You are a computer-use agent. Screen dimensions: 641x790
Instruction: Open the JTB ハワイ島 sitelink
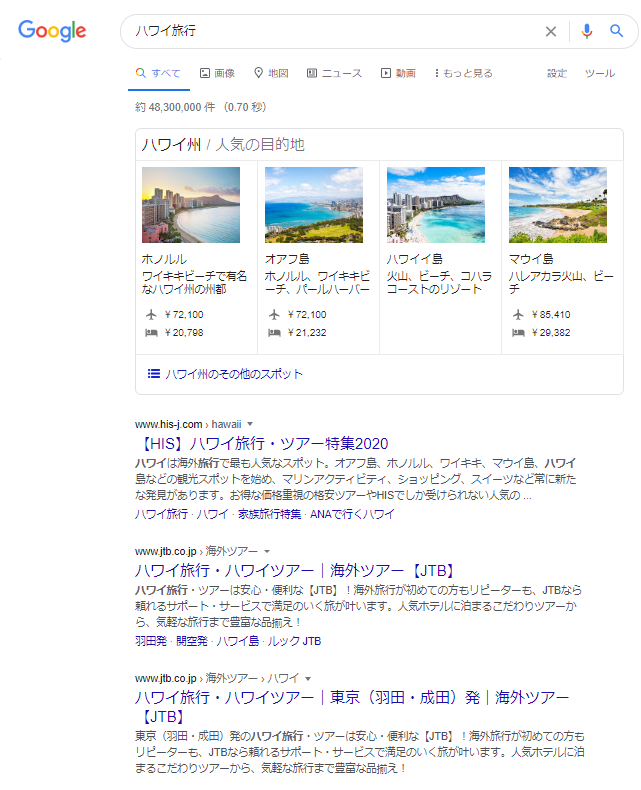(238, 641)
